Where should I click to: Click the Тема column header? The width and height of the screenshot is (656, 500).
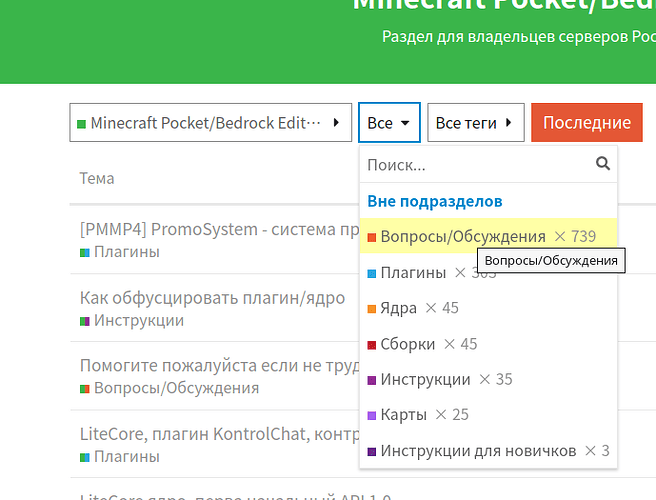click(x=97, y=178)
